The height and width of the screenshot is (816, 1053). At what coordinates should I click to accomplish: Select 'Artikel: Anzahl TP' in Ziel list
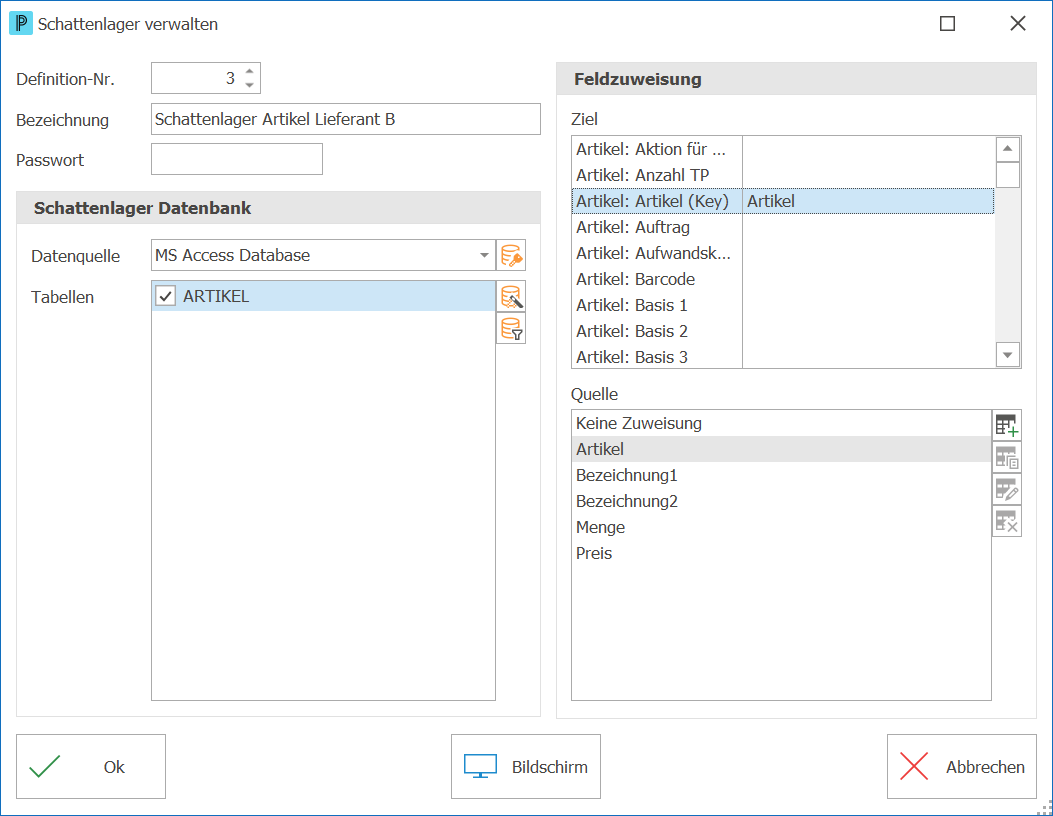pyautogui.click(x=783, y=175)
